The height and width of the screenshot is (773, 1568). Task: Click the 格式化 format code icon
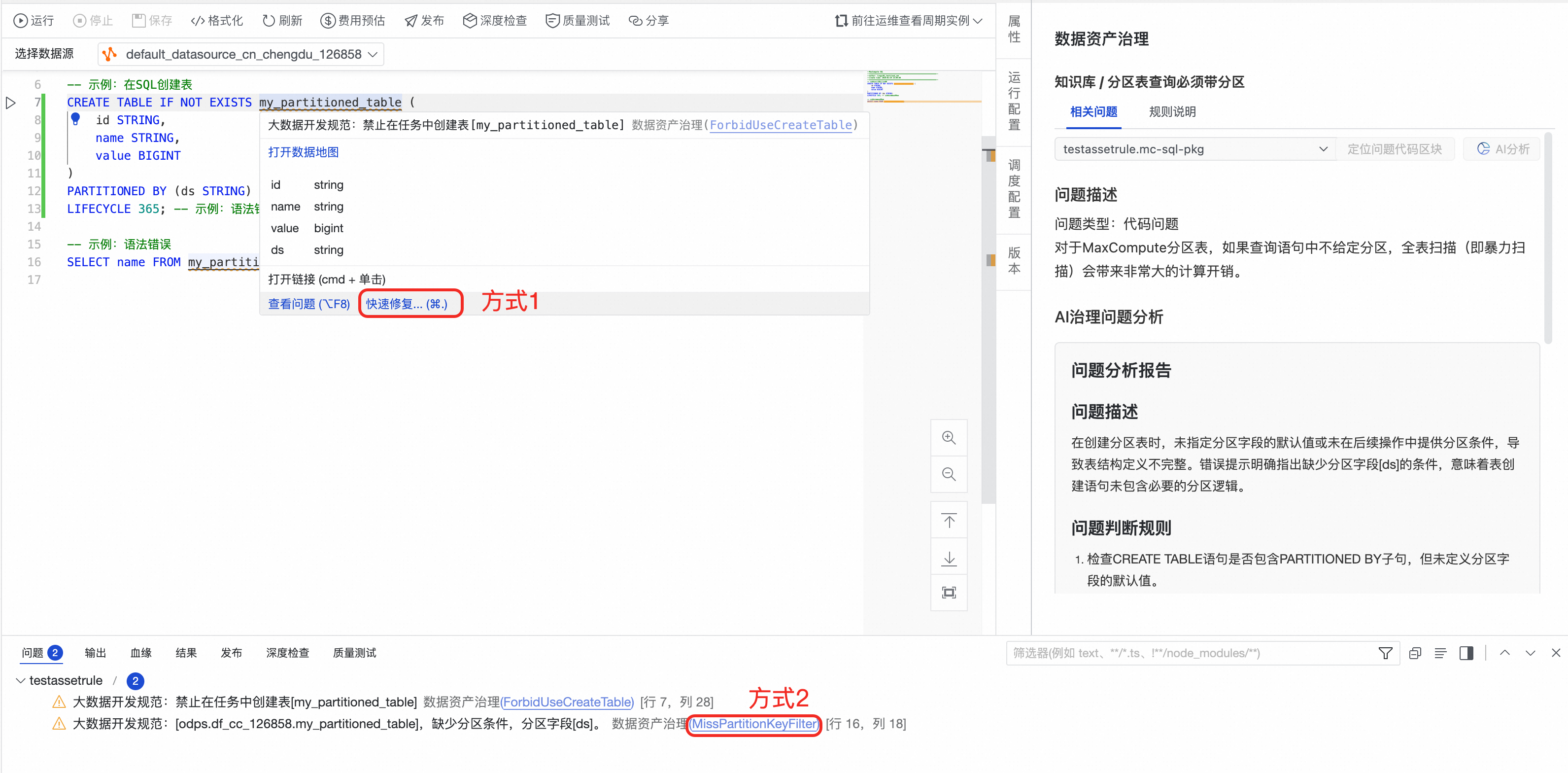click(x=197, y=21)
